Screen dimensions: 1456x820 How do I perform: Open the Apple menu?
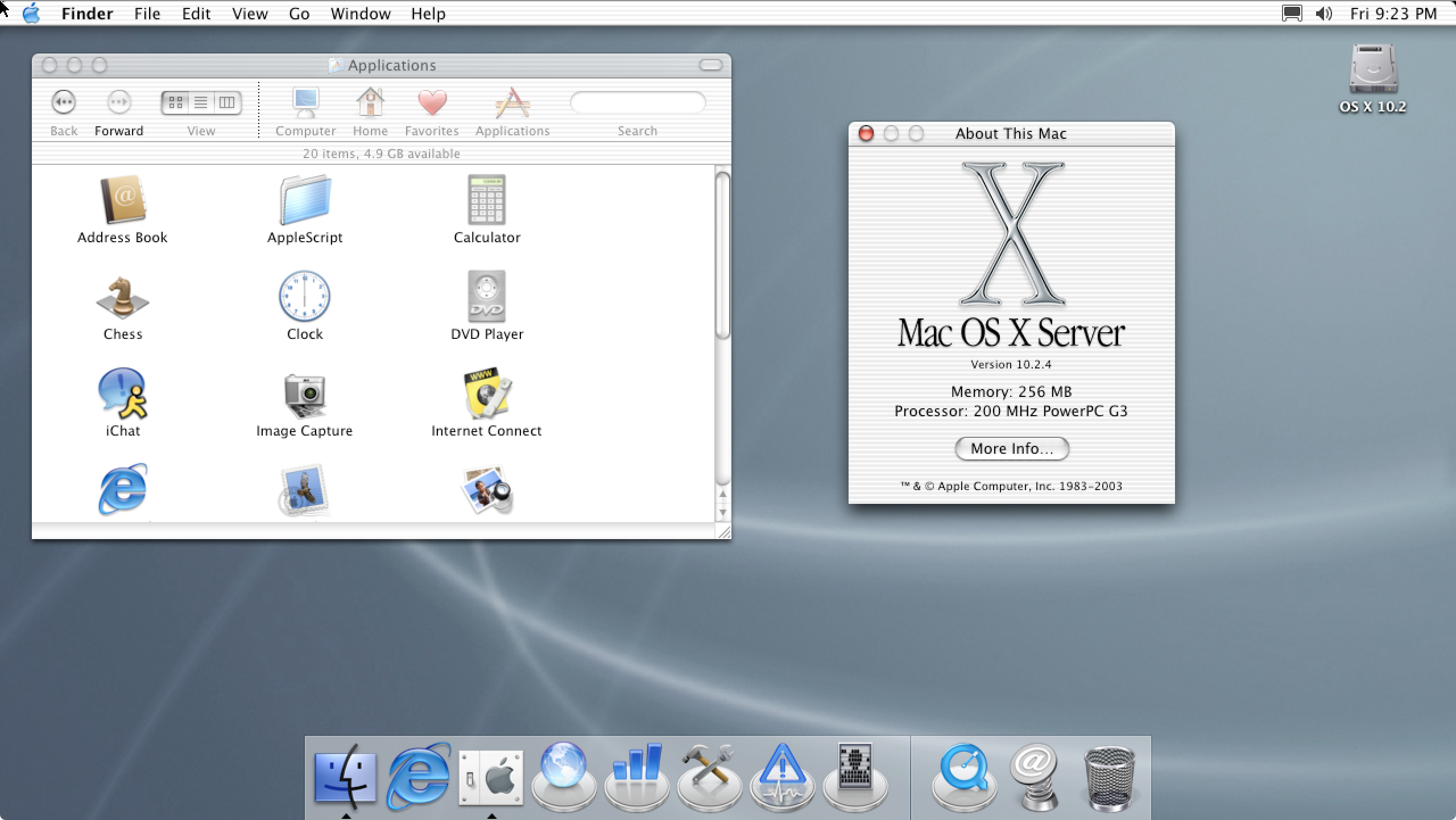point(31,13)
